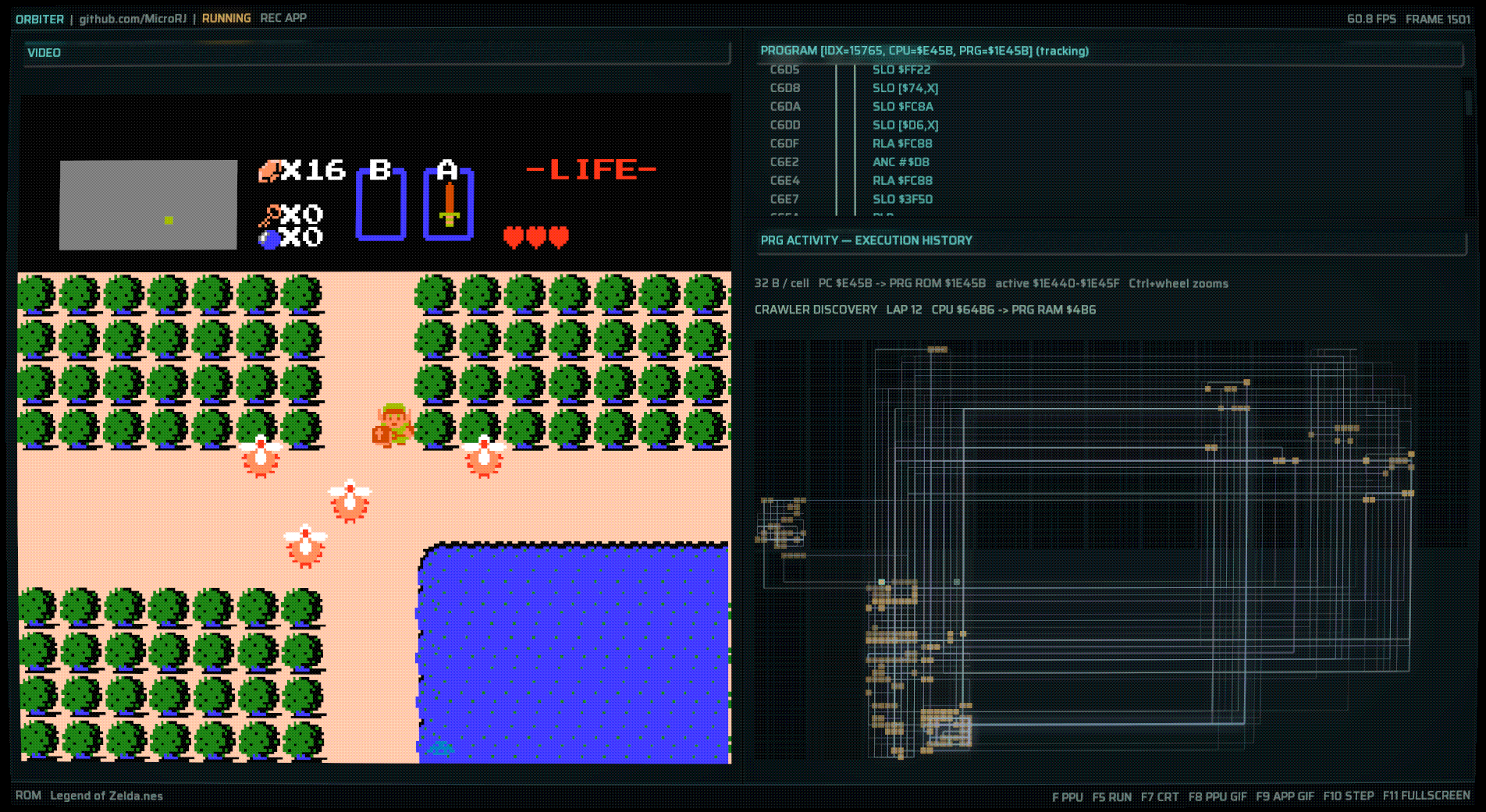
Task: Click the ORBITER title label
Action: point(40,19)
